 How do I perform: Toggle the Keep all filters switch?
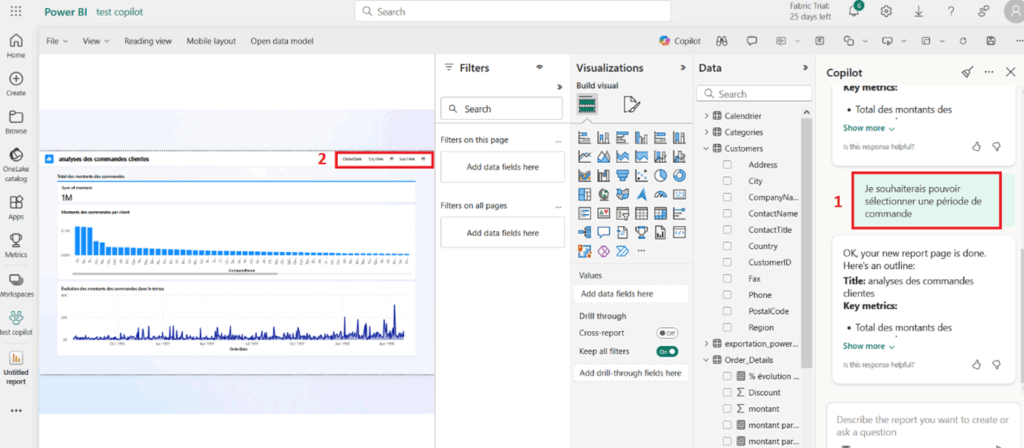point(666,351)
